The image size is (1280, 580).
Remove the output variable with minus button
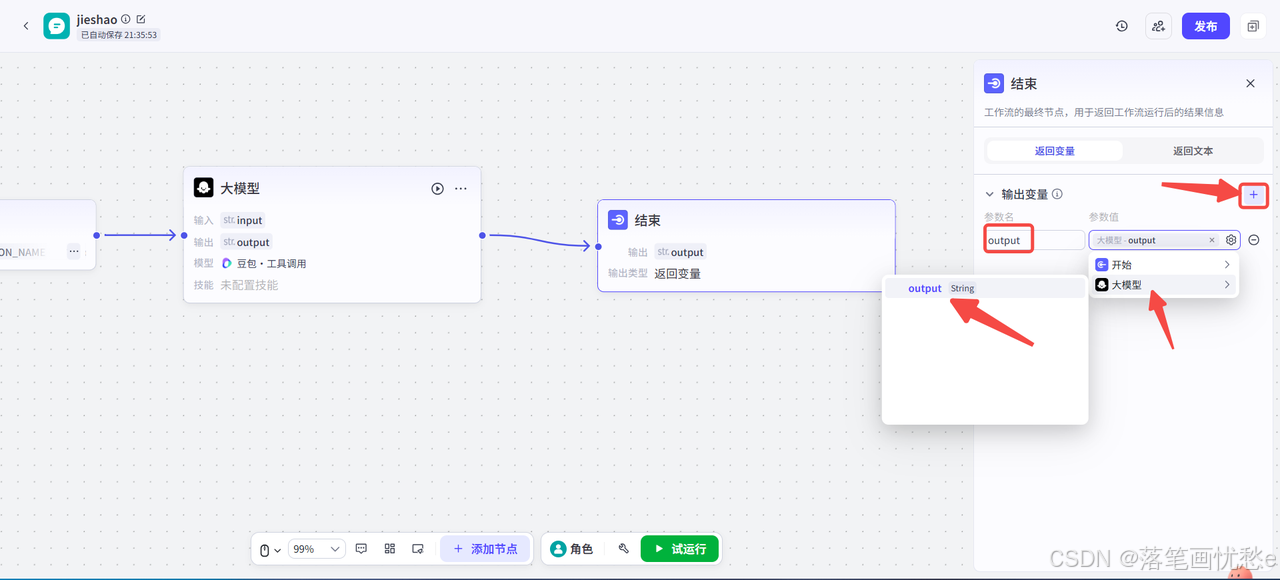tap(1255, 240)
